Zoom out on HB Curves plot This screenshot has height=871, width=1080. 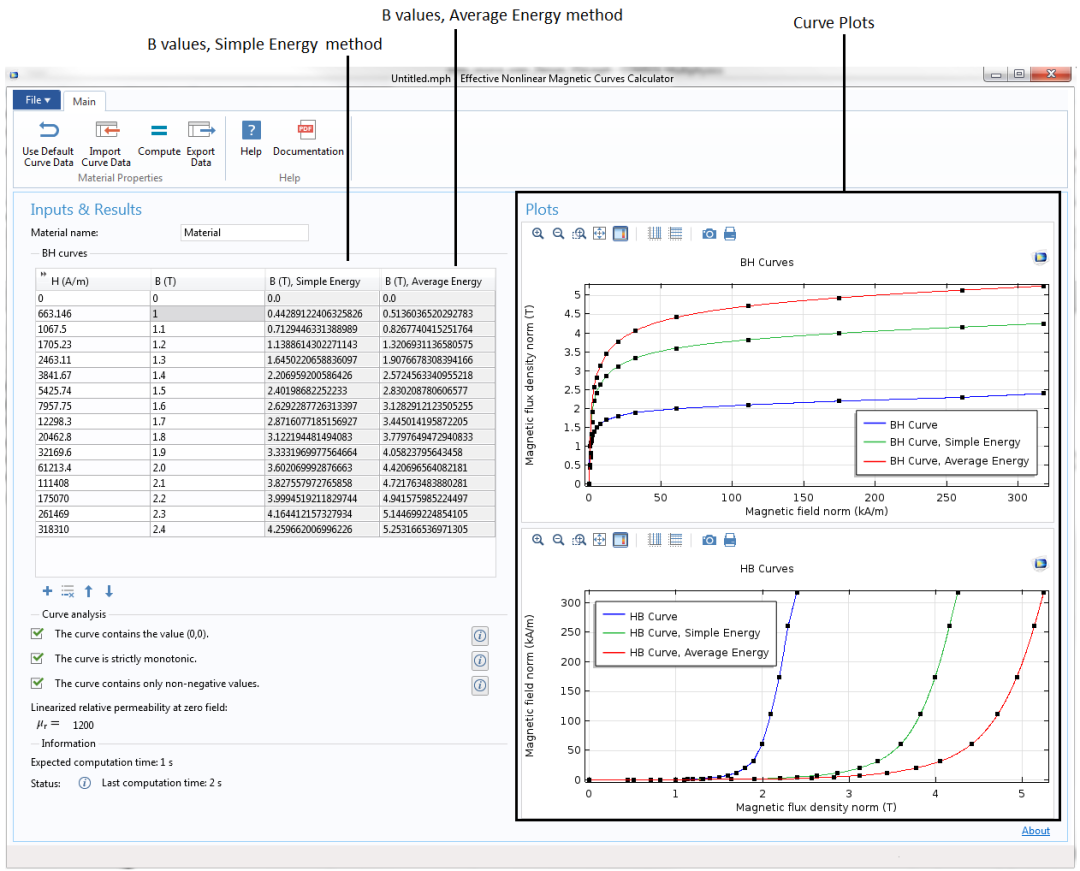pos(559,541)
